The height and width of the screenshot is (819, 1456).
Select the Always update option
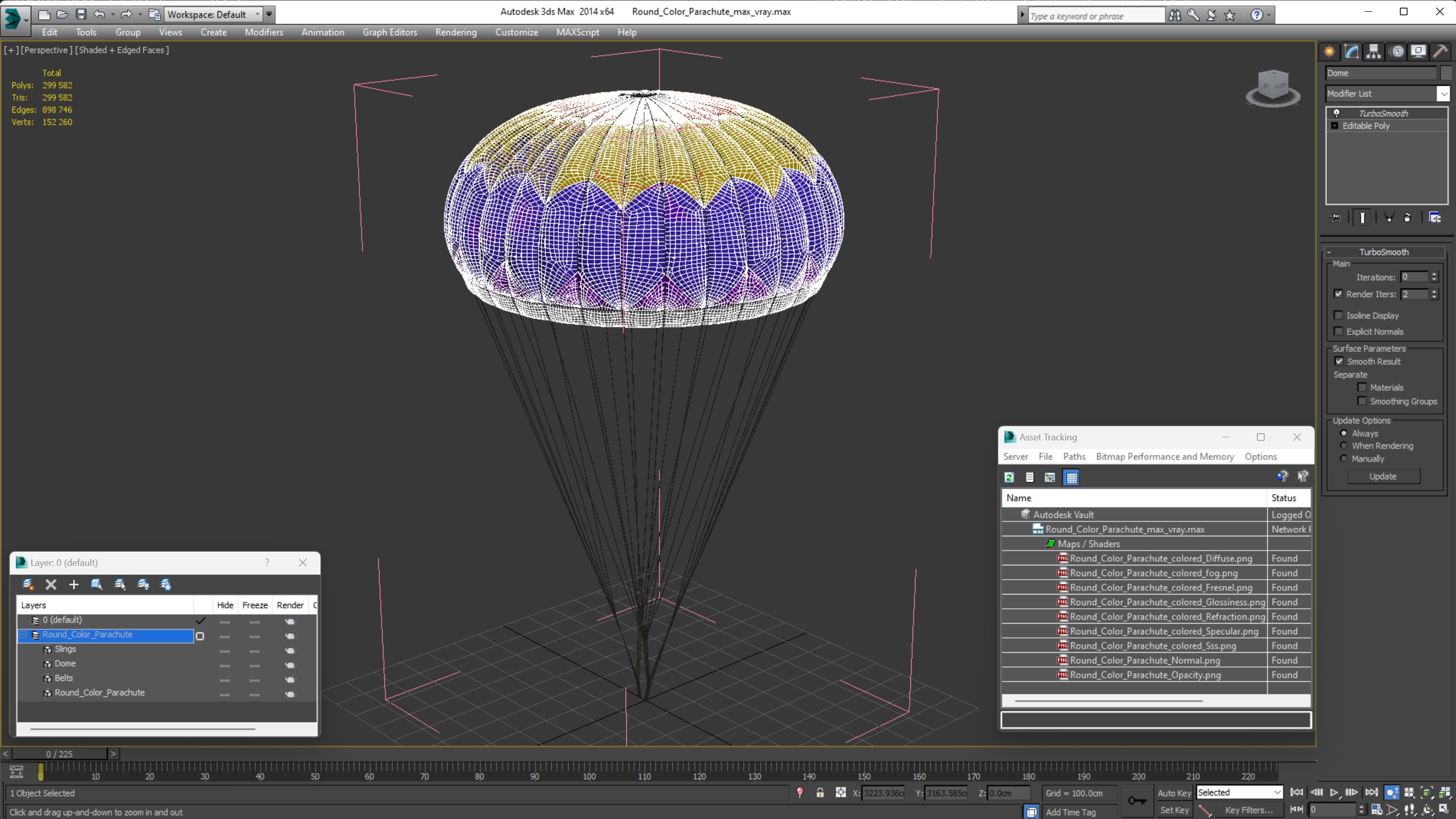point(1344,433)
